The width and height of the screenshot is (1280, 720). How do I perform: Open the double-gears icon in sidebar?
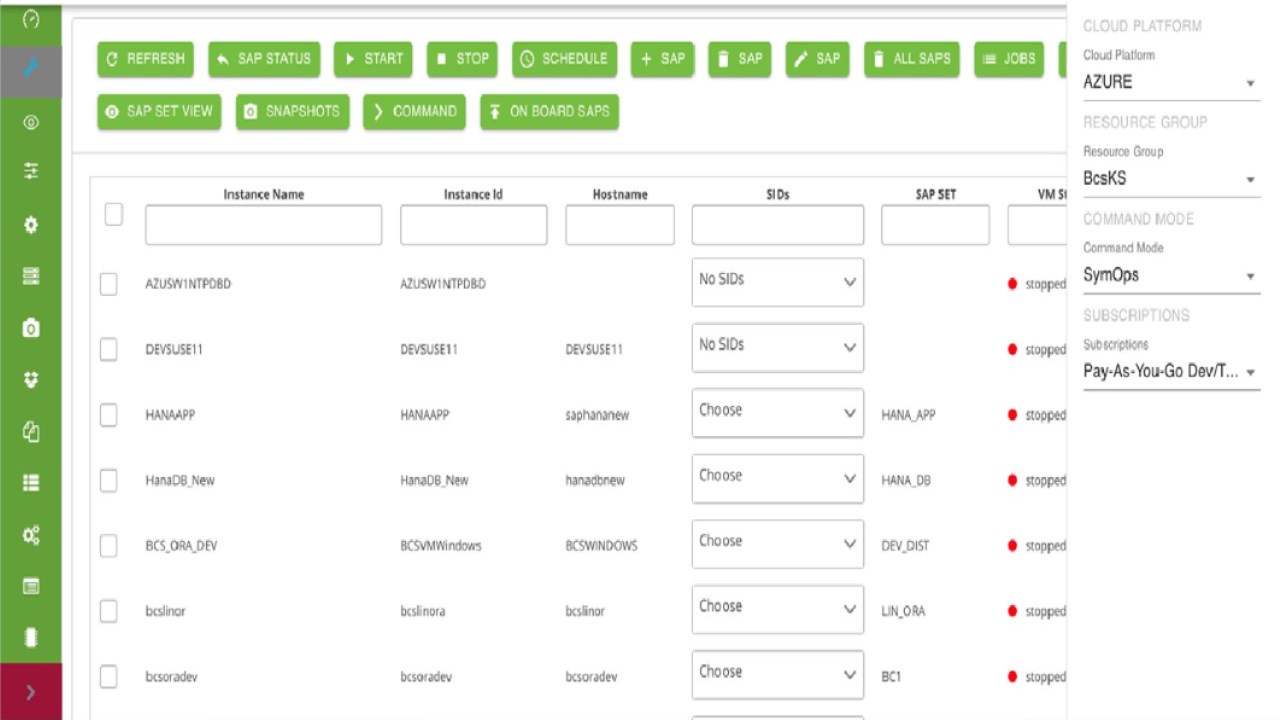click(30, 535)
